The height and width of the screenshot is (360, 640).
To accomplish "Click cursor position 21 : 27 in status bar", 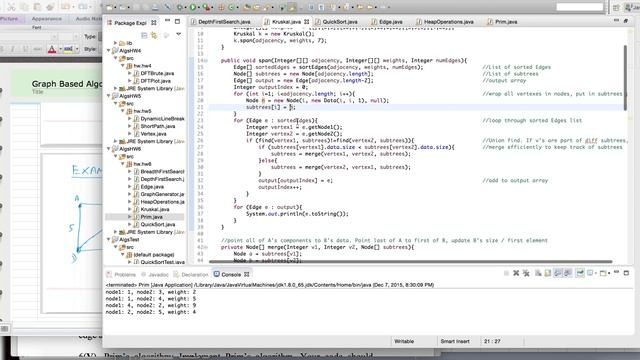I will 492,341.
